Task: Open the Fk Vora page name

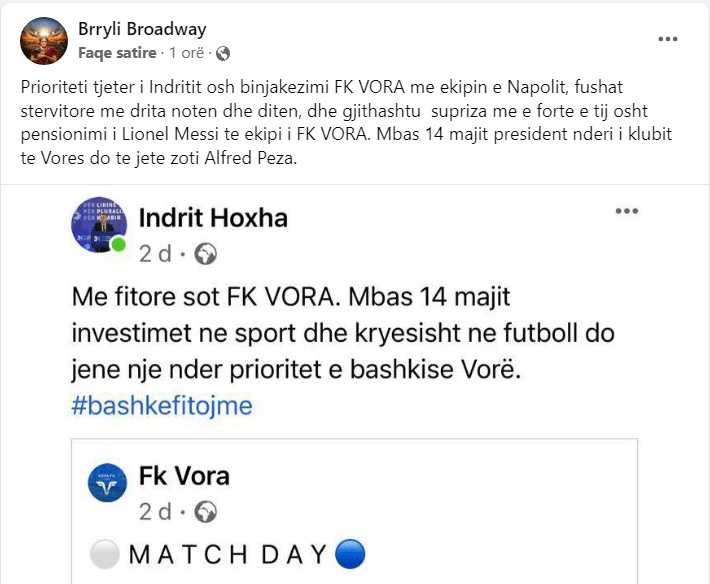Action: (189, 474)
